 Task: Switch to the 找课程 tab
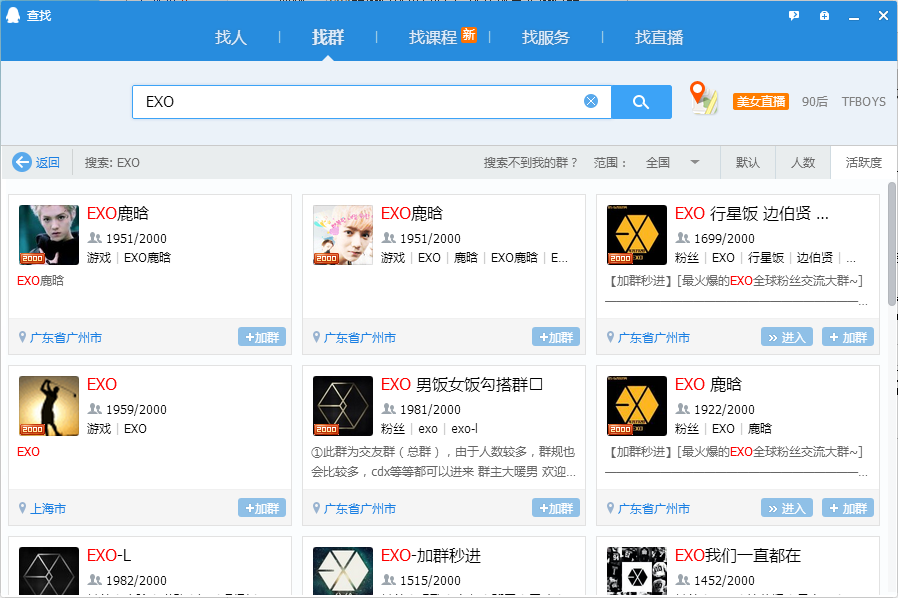click(433, 38)
